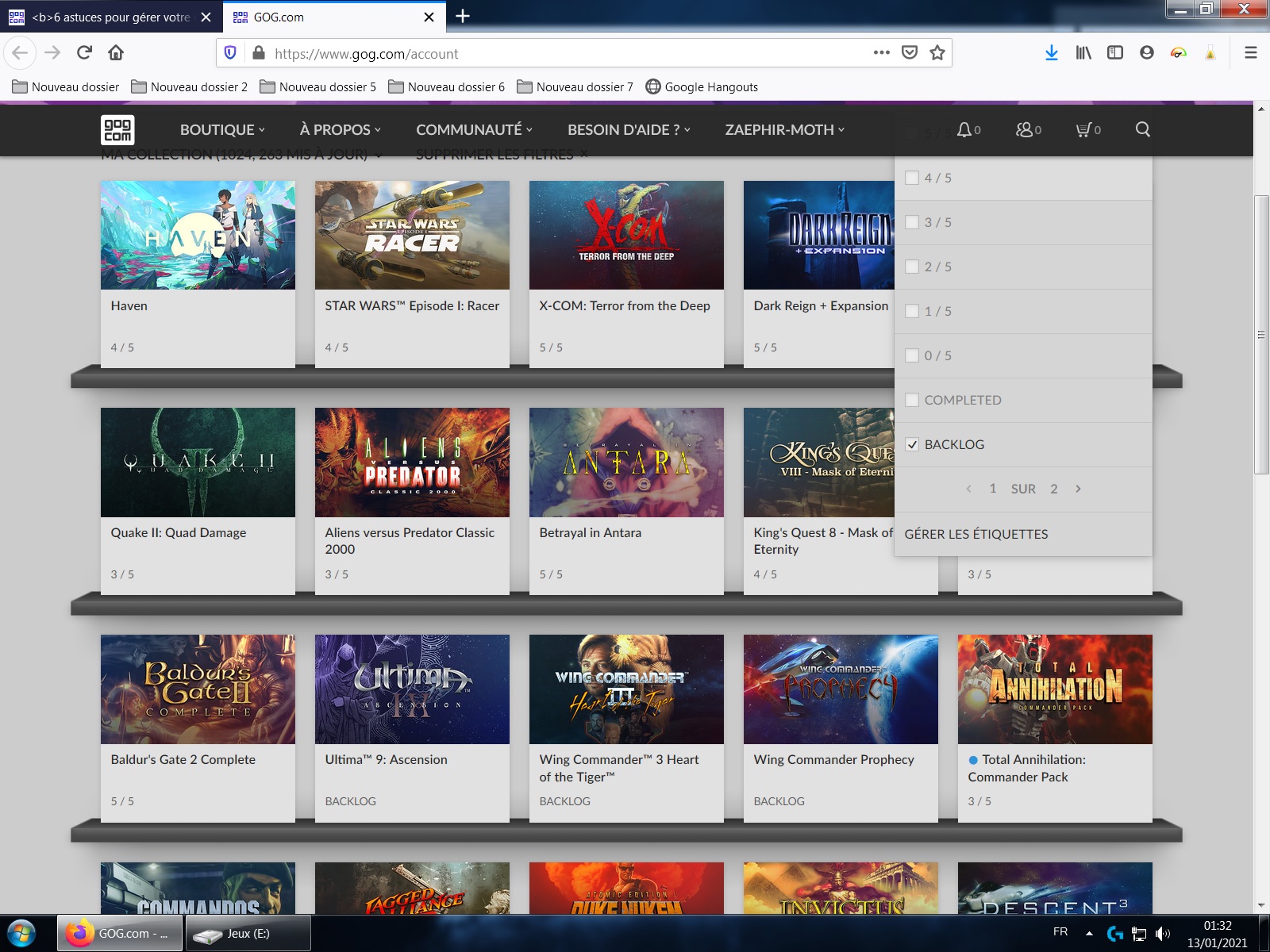Click GÉRER LES ÉTIQUETTES link
Viewport: 1270px width, 952px height.
[976, 534]
